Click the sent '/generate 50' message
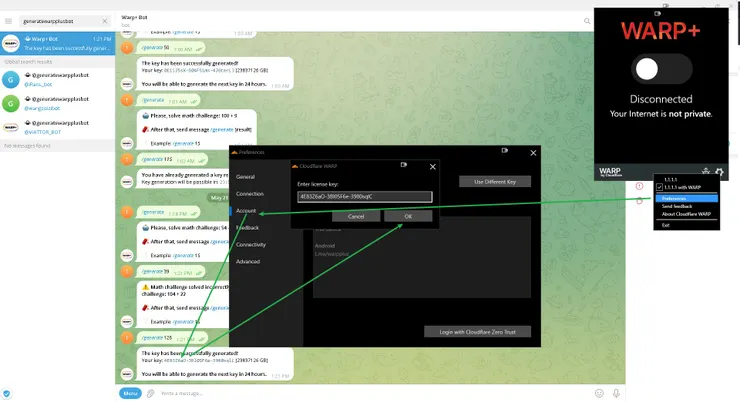The width and height of the screenshot is (740, 402). pyautogui.click(x=171, y=48)
